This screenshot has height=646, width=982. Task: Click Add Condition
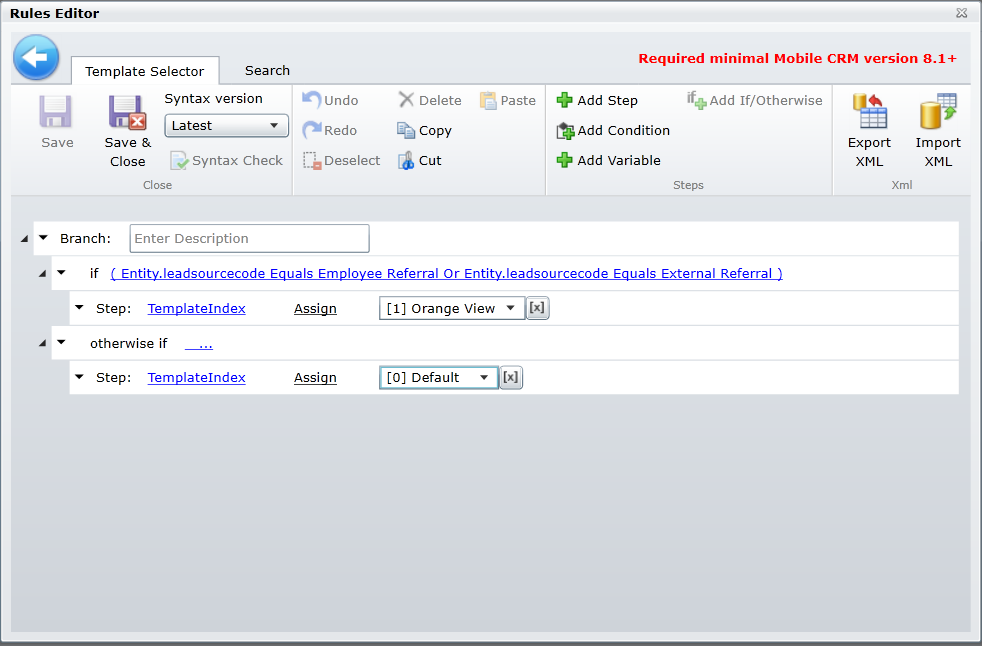point(613,130)
